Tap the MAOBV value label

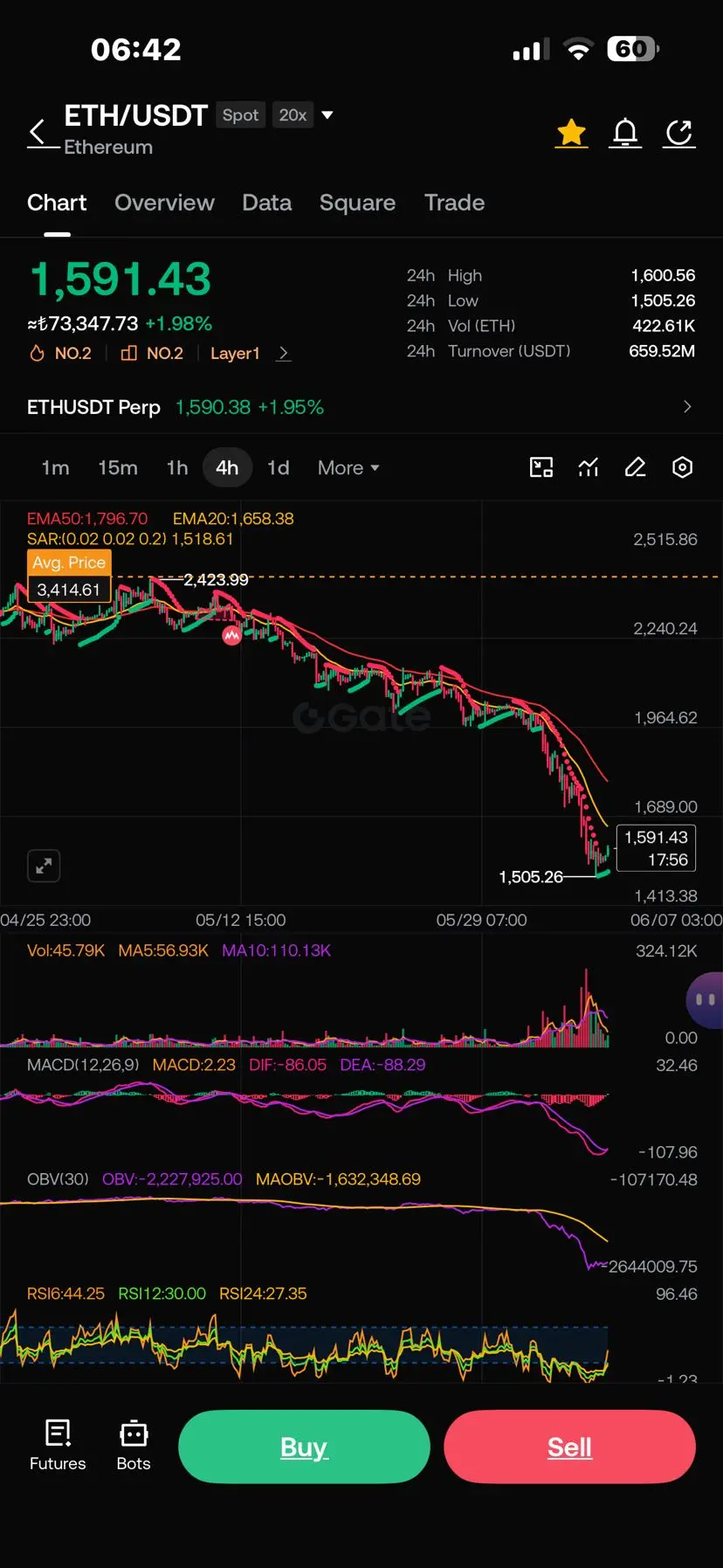click(338, 1179)
